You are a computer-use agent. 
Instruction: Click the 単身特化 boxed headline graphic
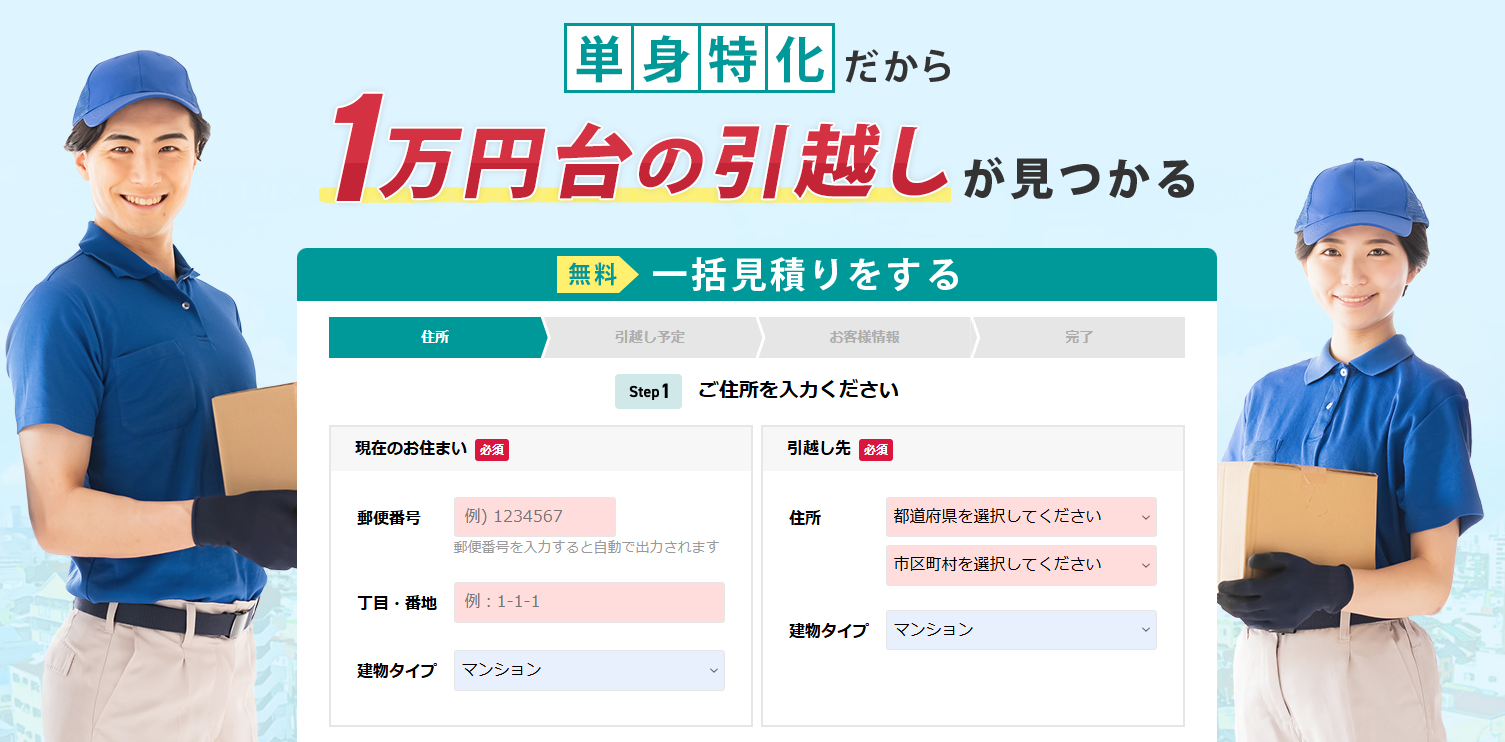(x=699, y=59)
